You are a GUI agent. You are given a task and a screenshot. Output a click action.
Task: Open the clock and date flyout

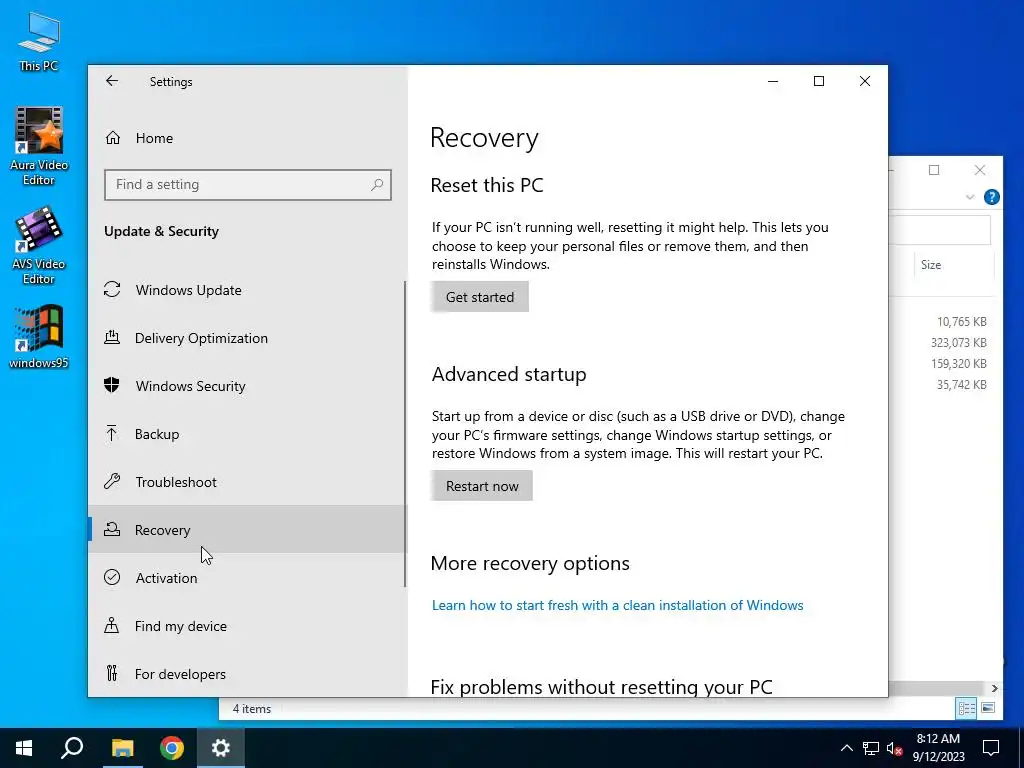[x=938, y=748]
